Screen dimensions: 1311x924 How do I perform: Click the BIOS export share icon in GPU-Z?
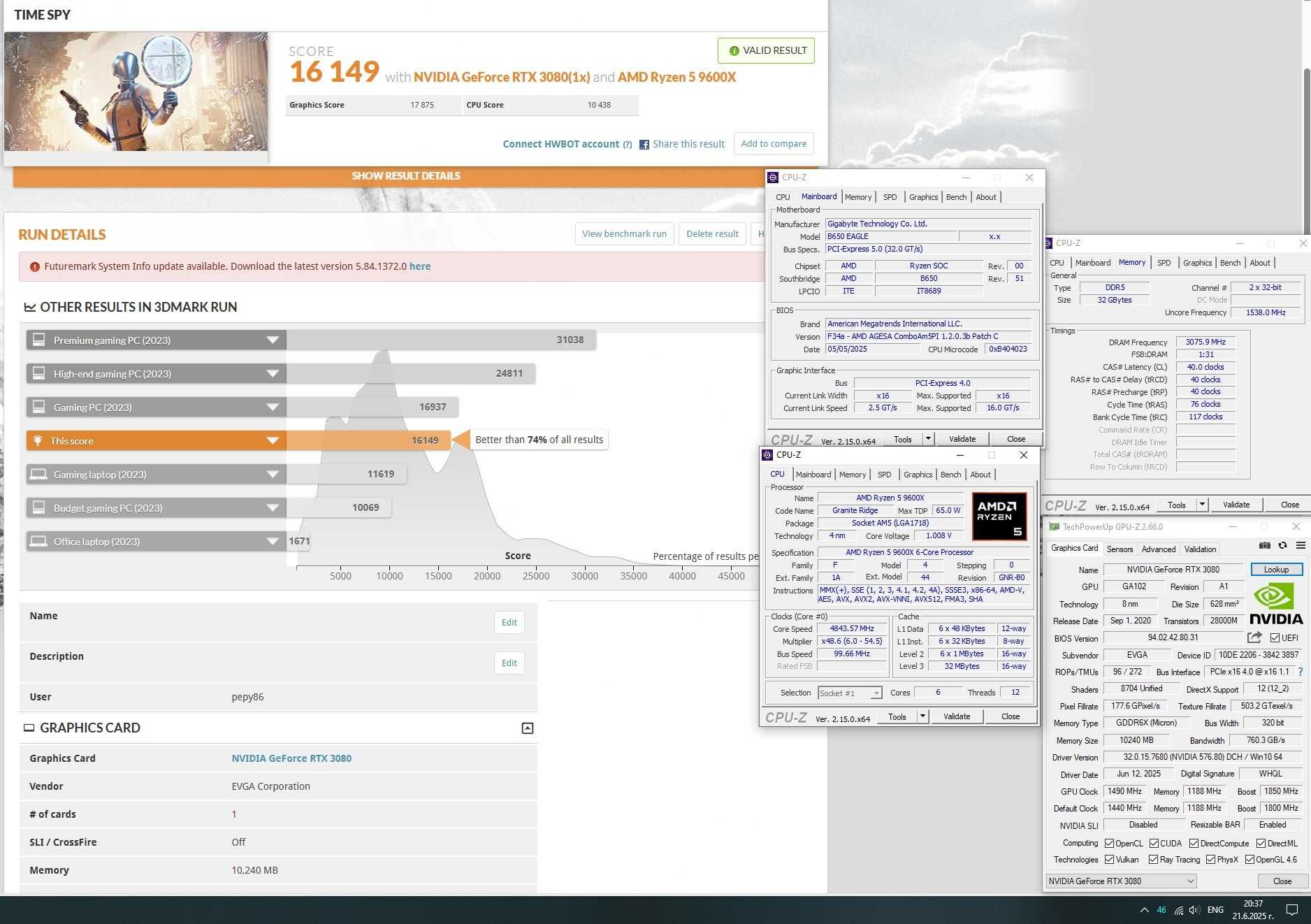[x=1254, y=637]
